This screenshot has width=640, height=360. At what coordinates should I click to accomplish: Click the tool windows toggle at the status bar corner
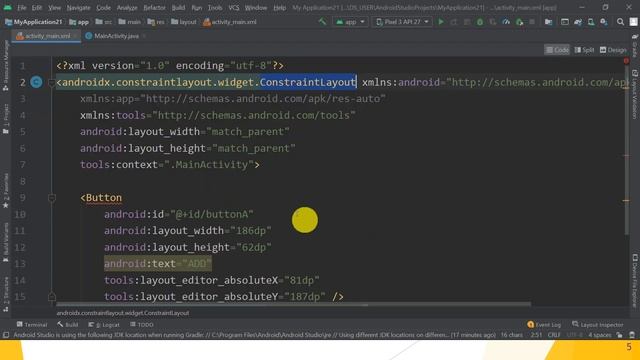6,335
